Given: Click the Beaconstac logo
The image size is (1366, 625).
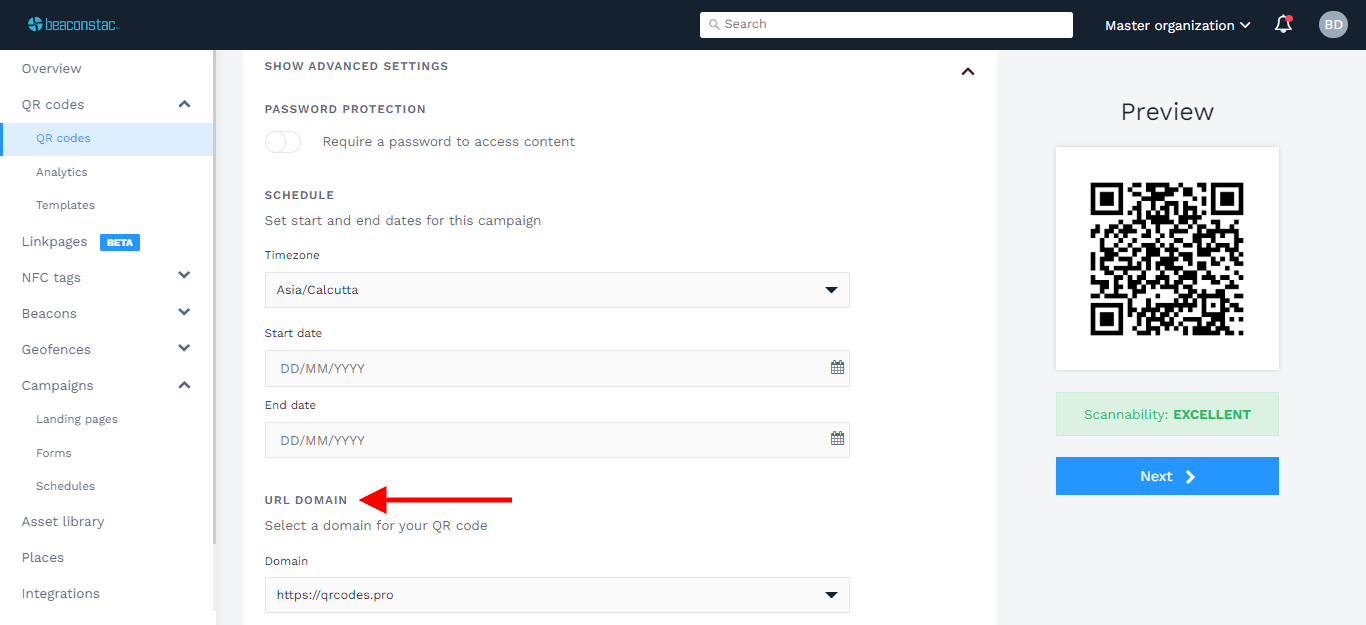Looking at the screenshot, I should point(73,24).
